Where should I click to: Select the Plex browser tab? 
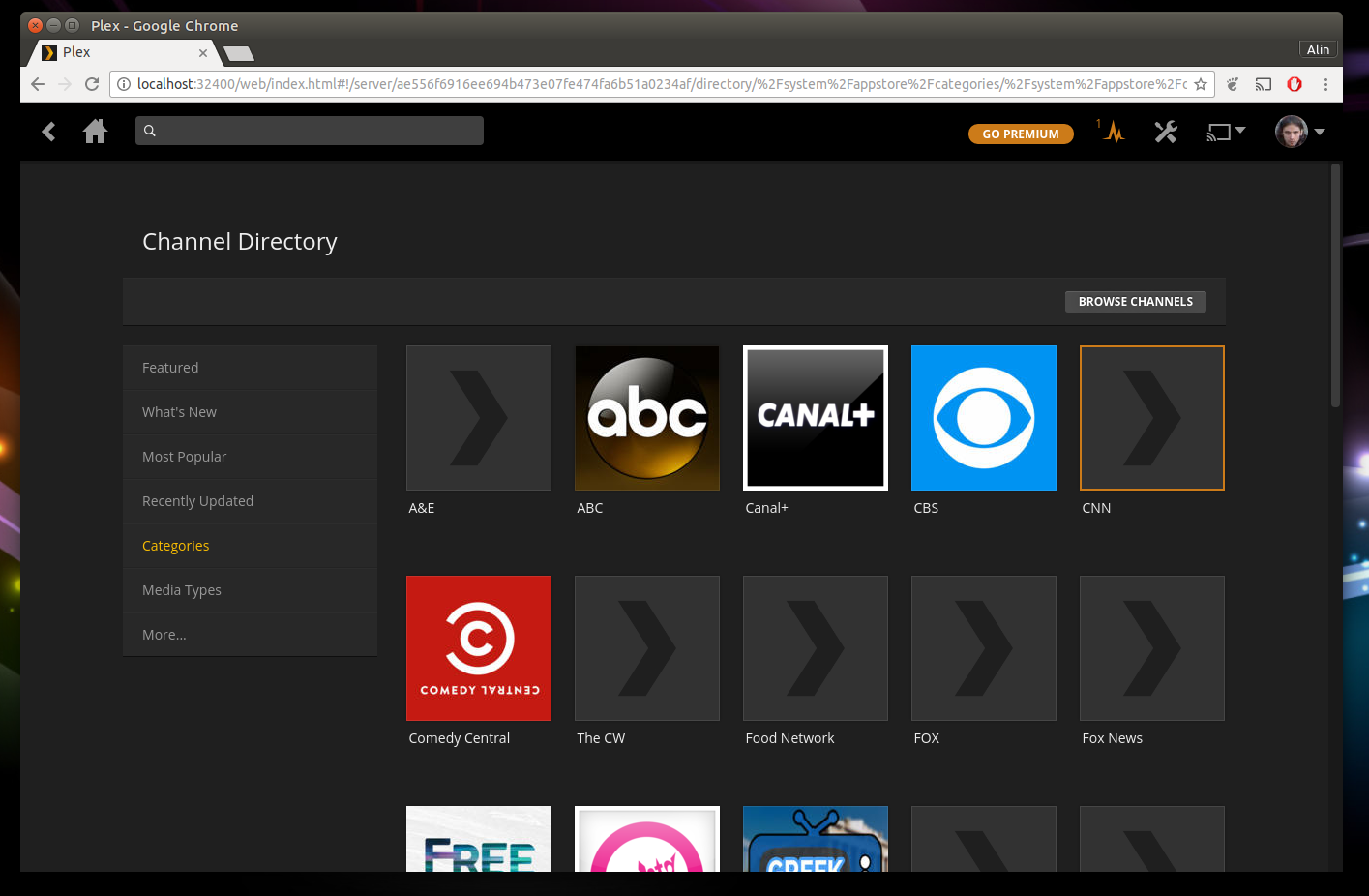[124, 52]
